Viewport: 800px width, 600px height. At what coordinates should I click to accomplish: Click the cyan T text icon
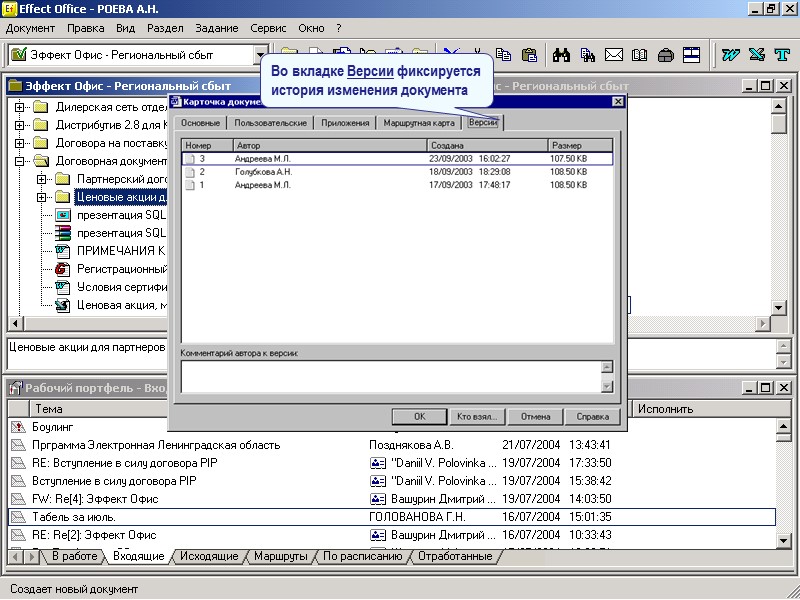(782, 55)
